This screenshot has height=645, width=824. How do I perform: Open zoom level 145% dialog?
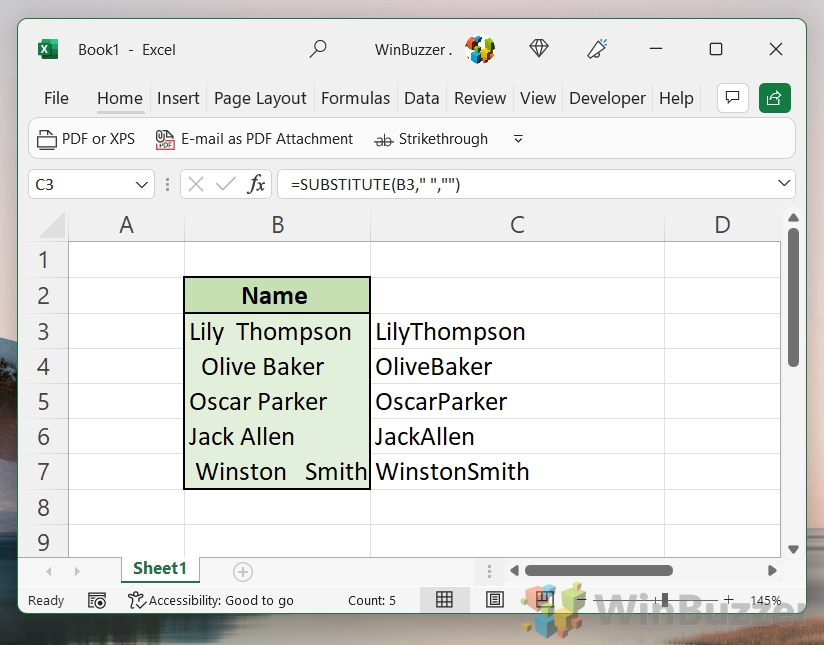click(x=766, y=600)
